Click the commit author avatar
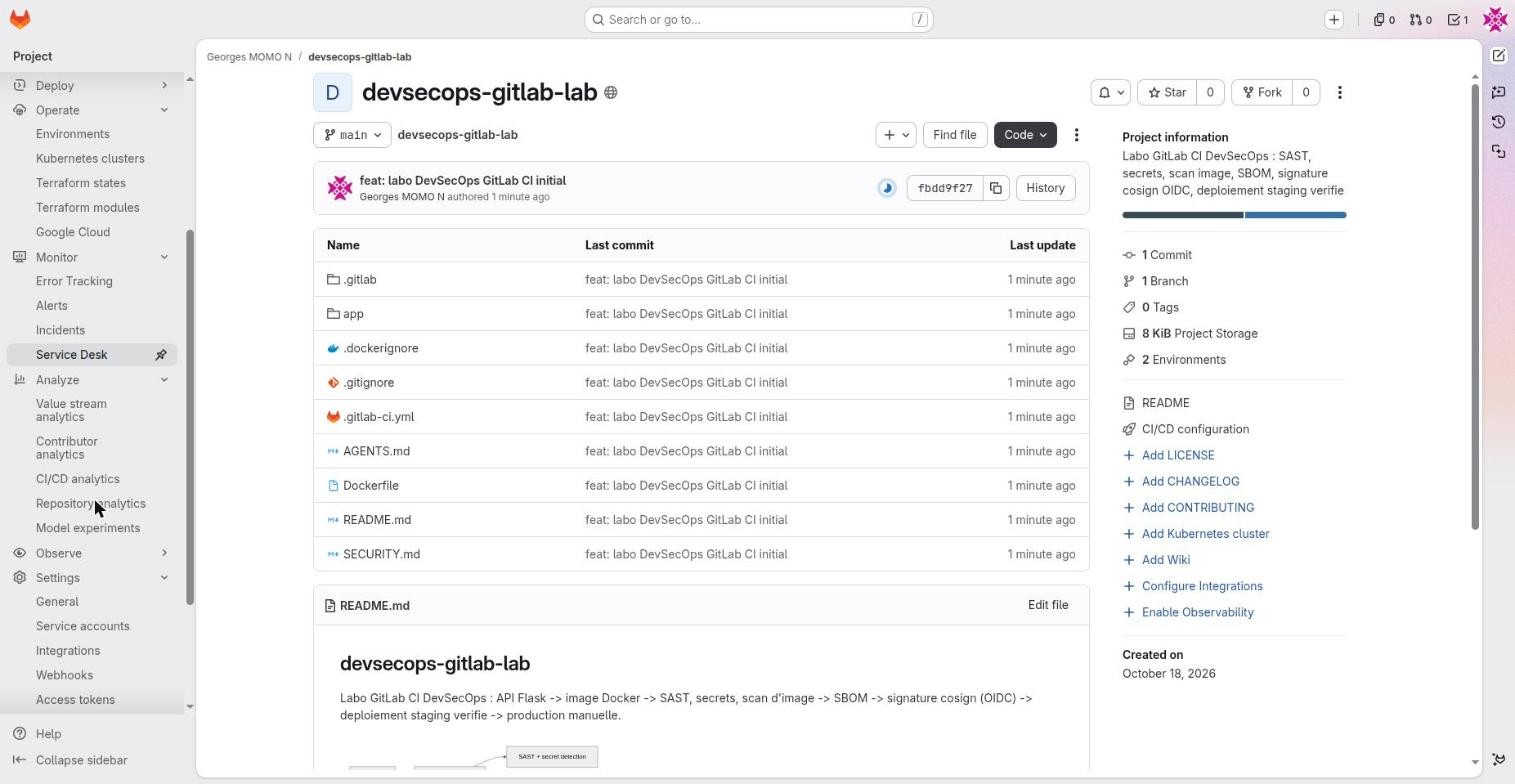 340,188
